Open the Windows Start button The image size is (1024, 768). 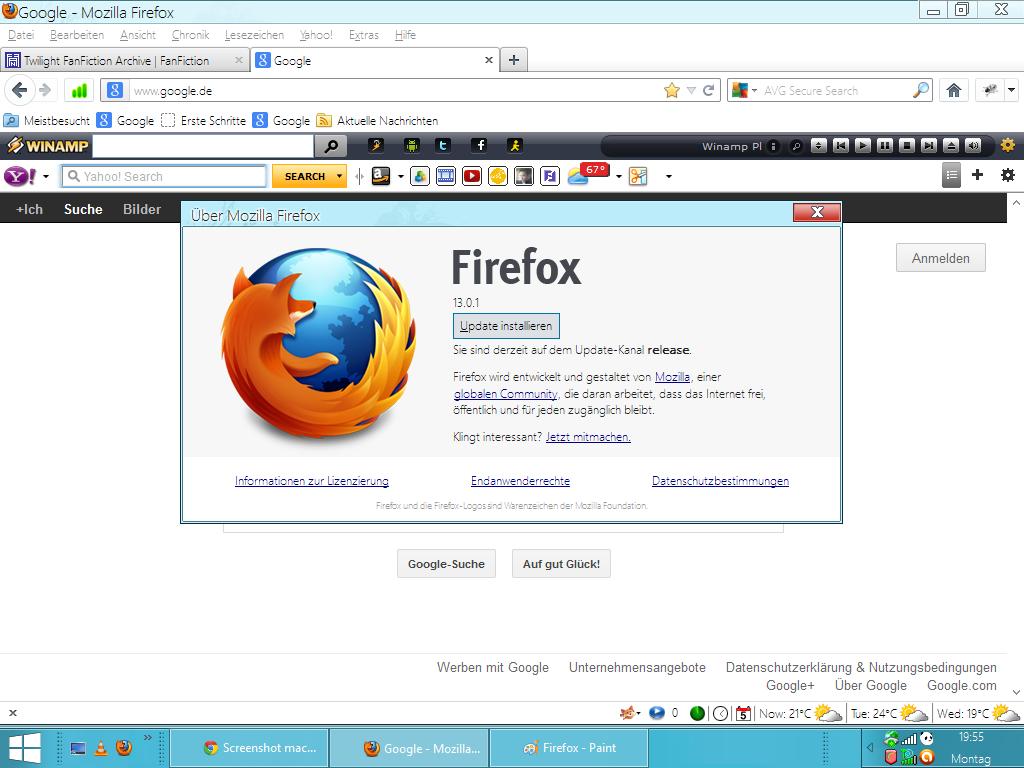coord(25,748)
